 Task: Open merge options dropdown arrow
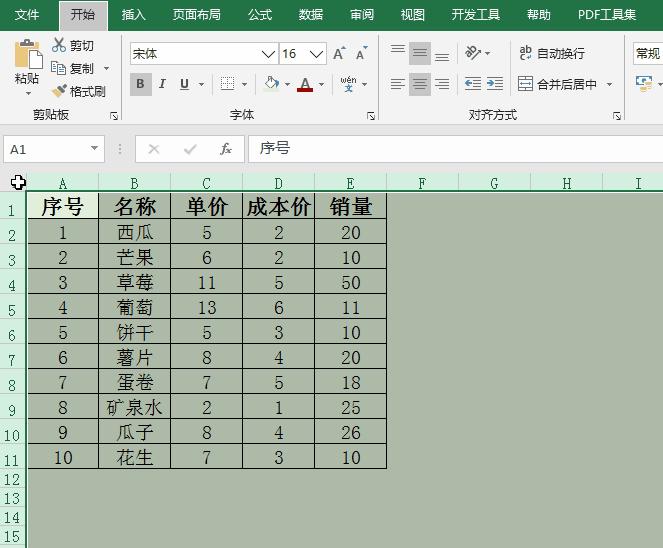(x=609, y=84)
